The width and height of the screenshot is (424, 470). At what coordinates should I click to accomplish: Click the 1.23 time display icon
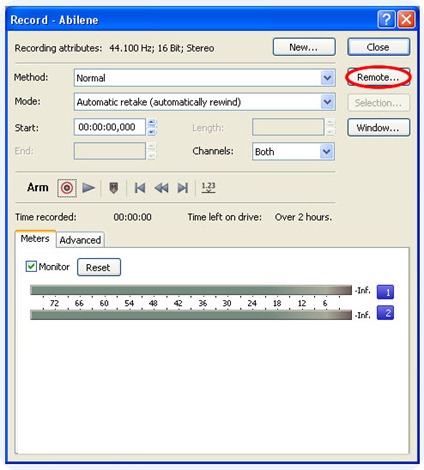pos(208,188)
